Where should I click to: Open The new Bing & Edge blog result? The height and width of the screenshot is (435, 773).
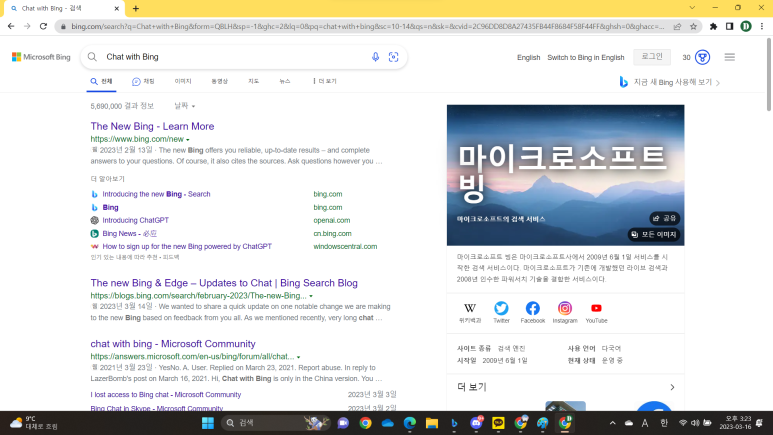pyautogui.click(x=224, y=283)
